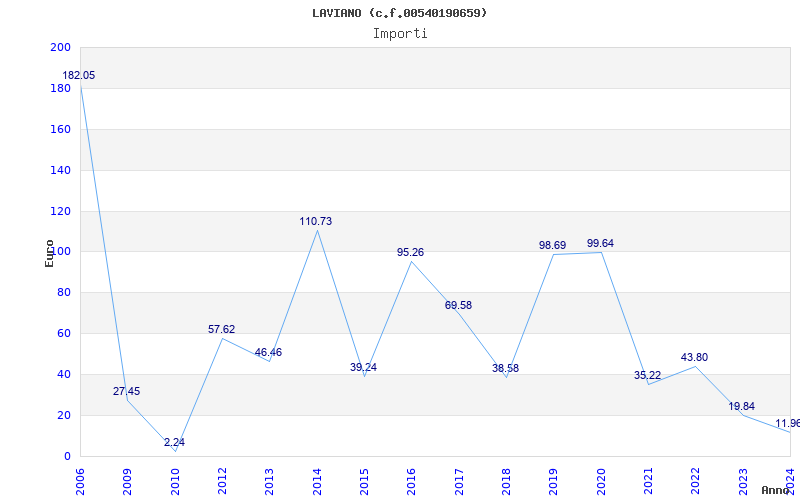Click the 98.69 data label
This screenshot has width=800, height=500.
click(x=553, y=245)
